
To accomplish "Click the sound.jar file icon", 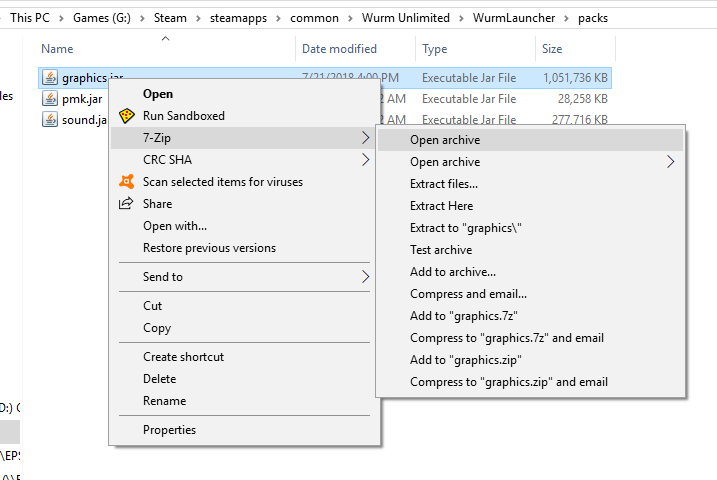I will (x=50, y=119).
